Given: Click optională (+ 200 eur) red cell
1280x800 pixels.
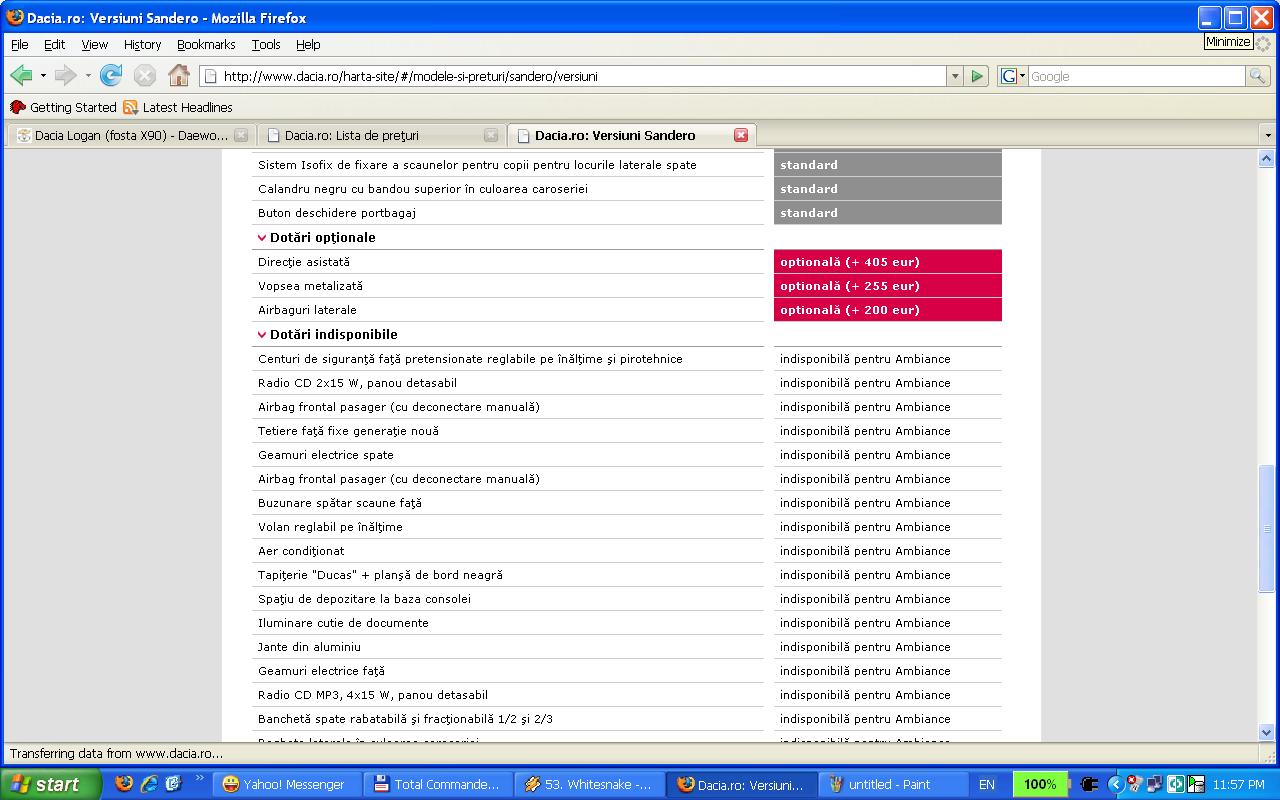Looking at the screenshot, I should (888, 310).
